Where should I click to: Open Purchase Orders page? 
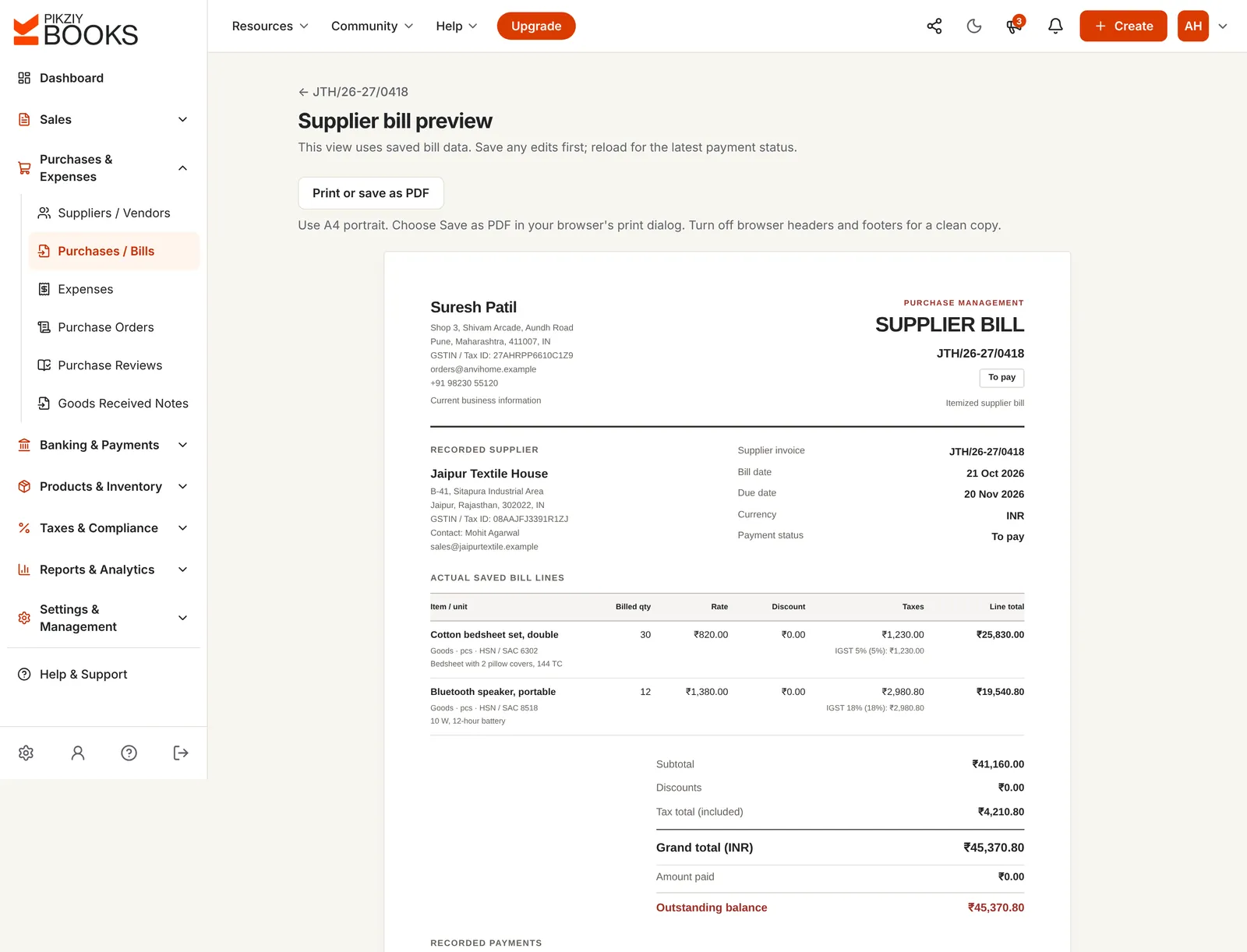114,327
